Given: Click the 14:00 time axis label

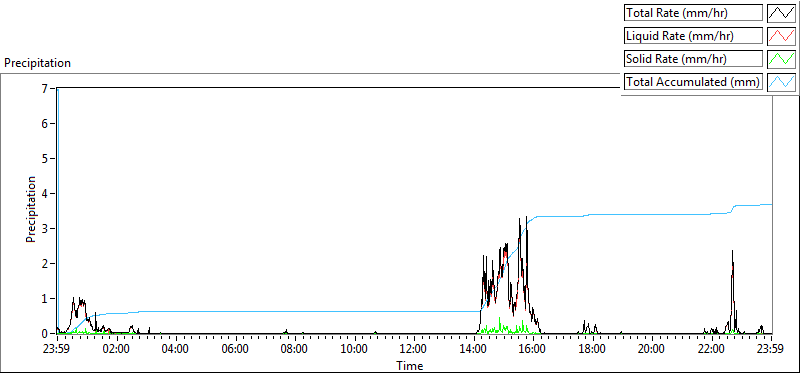Looking at the screenshot, I should 474,350.
